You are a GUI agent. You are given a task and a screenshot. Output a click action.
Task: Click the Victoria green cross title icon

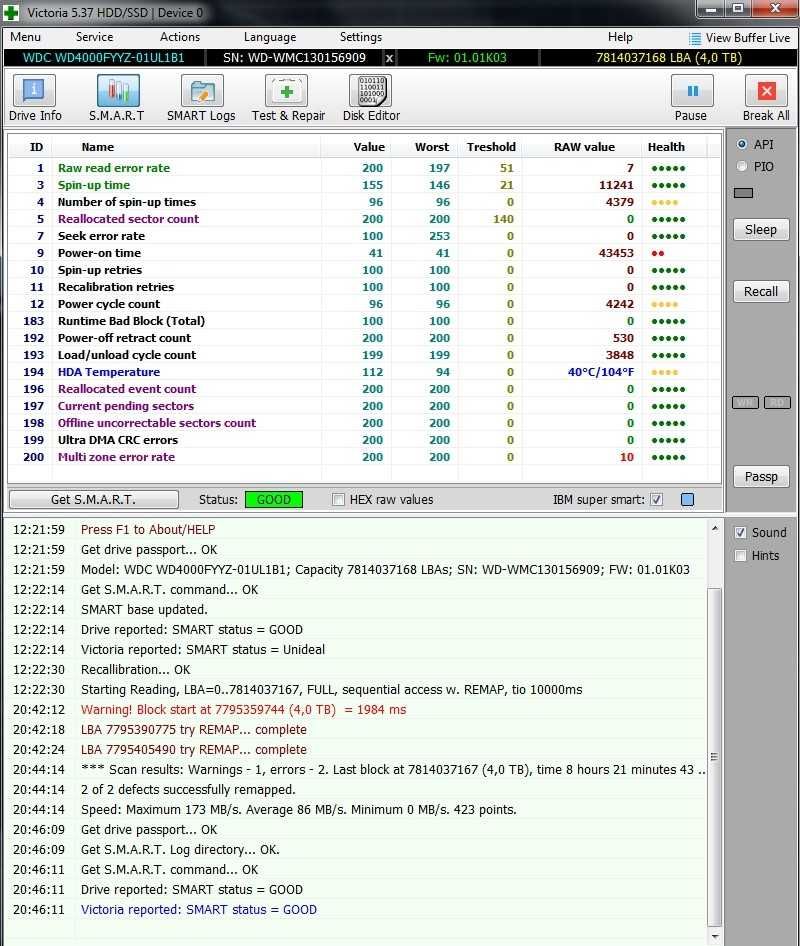tap(11, 12)
